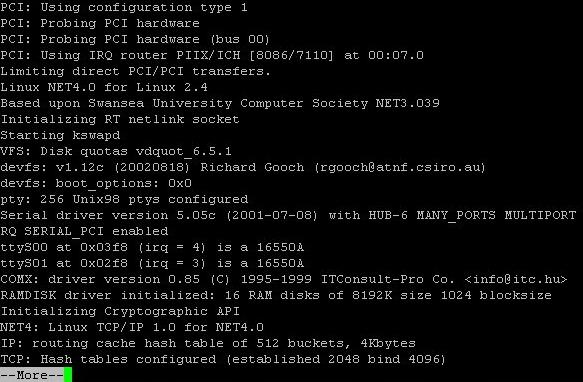
Task: Click the 'PCI: Using configuration type 1' line
Action: coord(124,7)
